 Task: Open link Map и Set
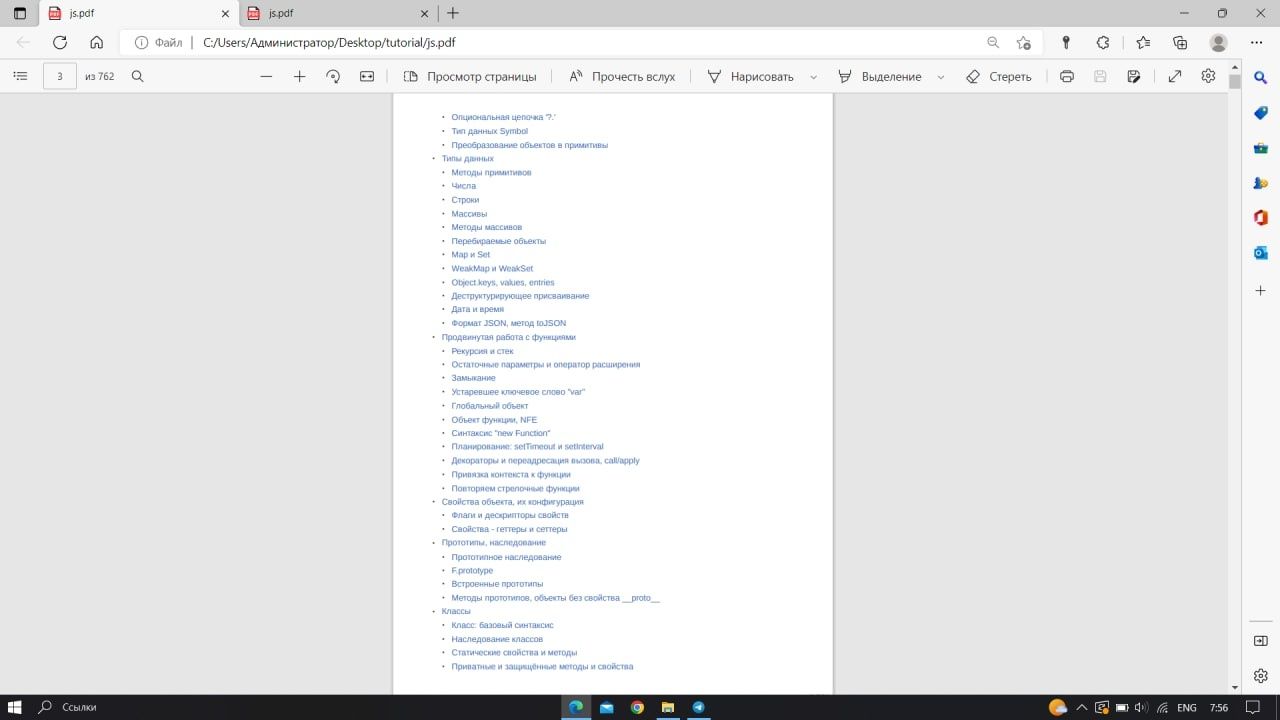click(x=470, y=254)
